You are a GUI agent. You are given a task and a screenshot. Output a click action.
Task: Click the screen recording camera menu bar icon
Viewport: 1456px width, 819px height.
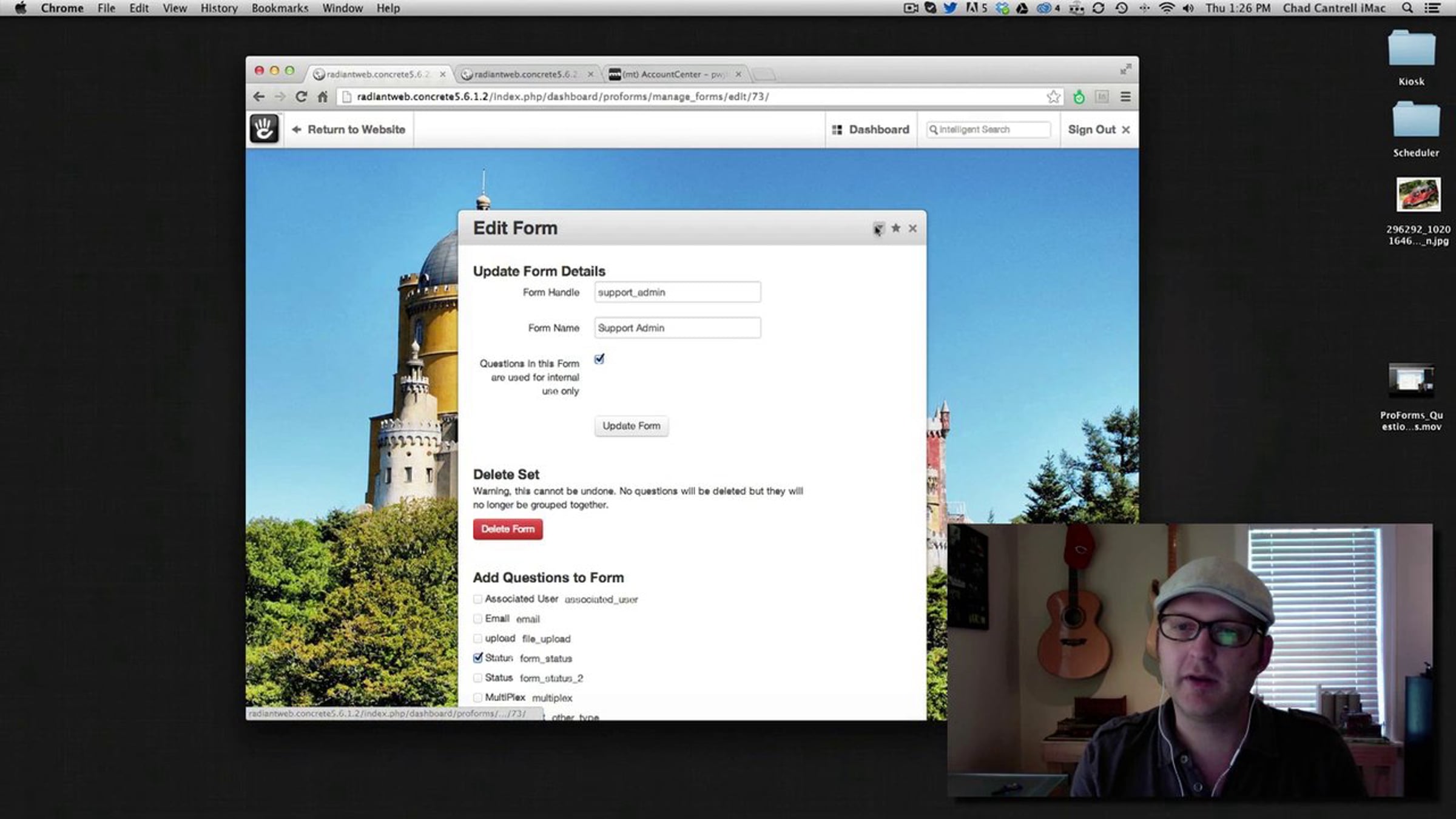coord(911,8)
